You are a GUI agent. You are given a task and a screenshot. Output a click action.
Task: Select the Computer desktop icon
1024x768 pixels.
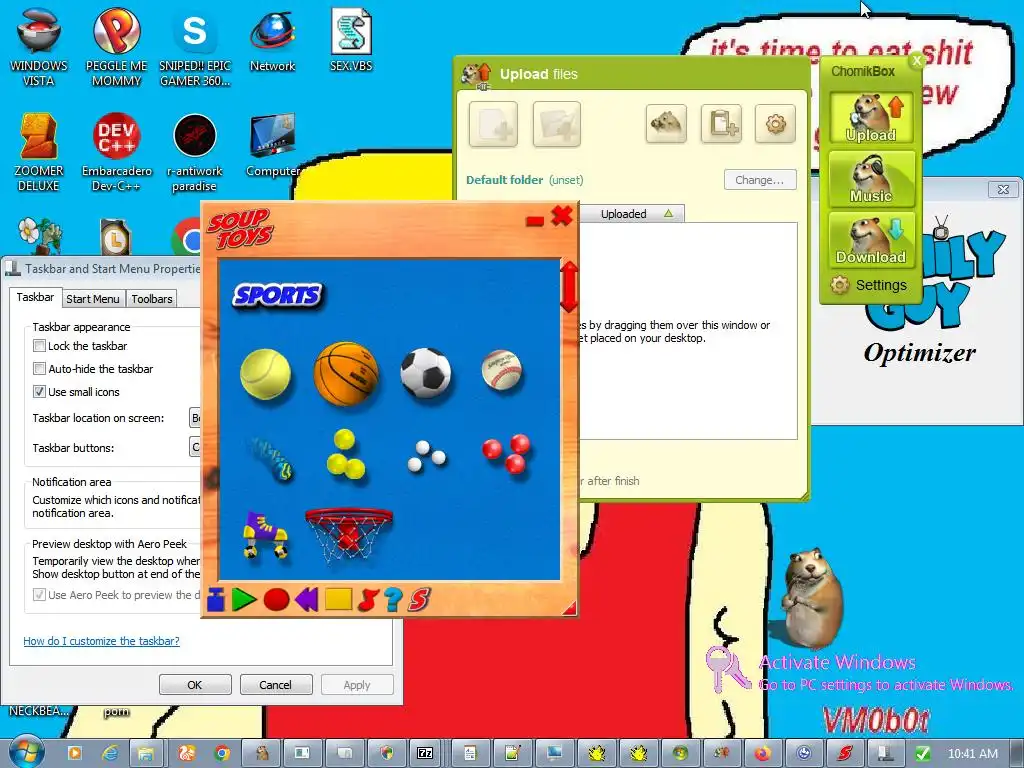tap(272, 146)
